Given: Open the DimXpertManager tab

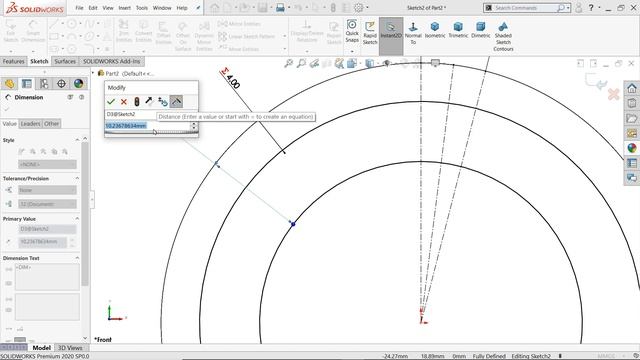Looking at the screenshot, I should pos(61,84).
